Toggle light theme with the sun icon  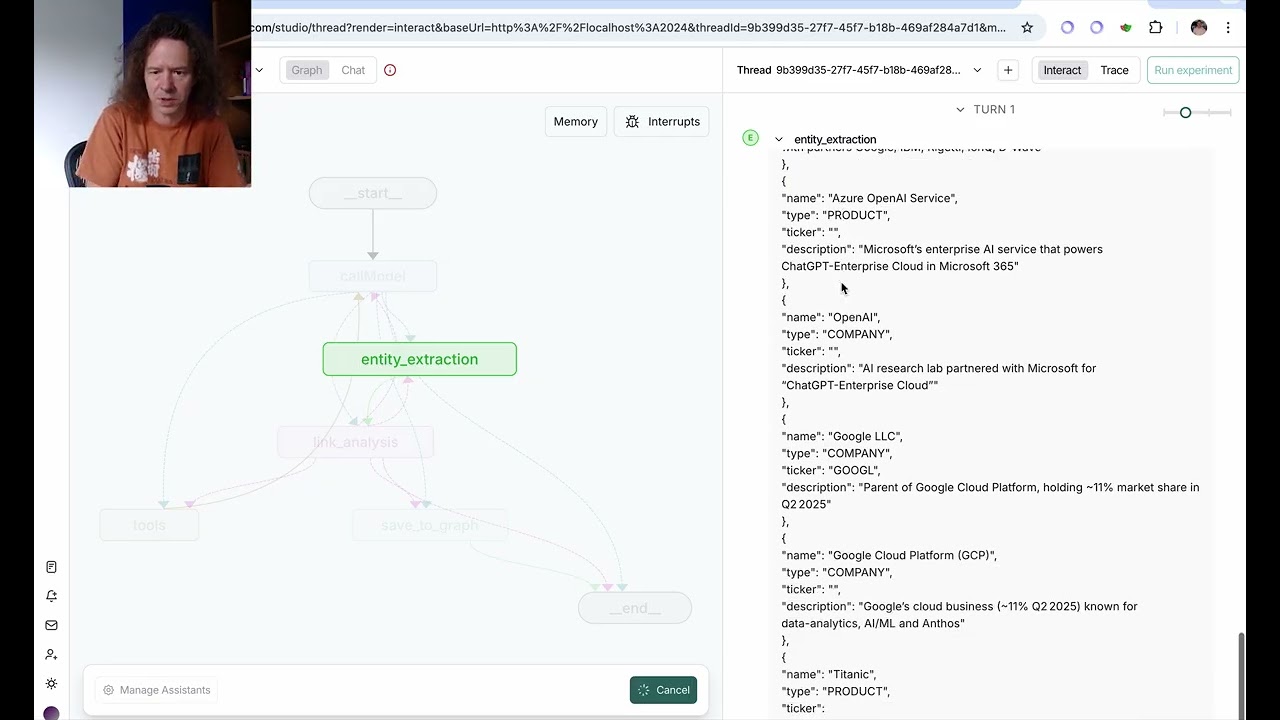click(51, 684)
